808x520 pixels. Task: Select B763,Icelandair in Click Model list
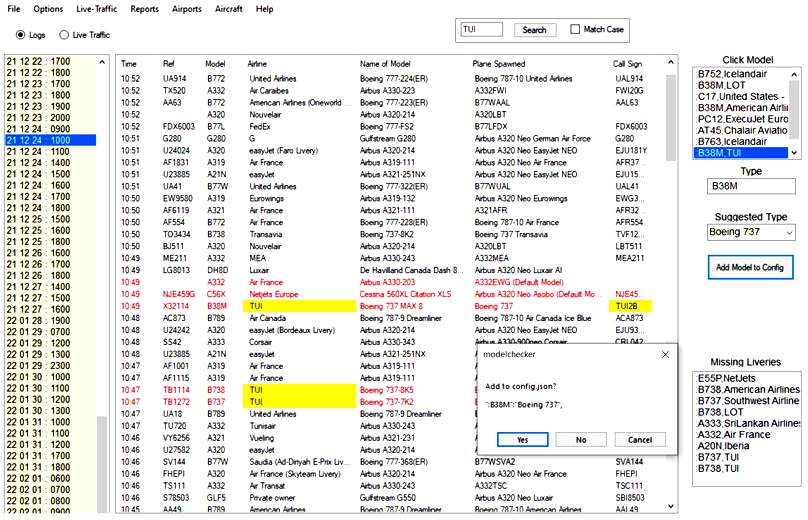tap(741, 142)
